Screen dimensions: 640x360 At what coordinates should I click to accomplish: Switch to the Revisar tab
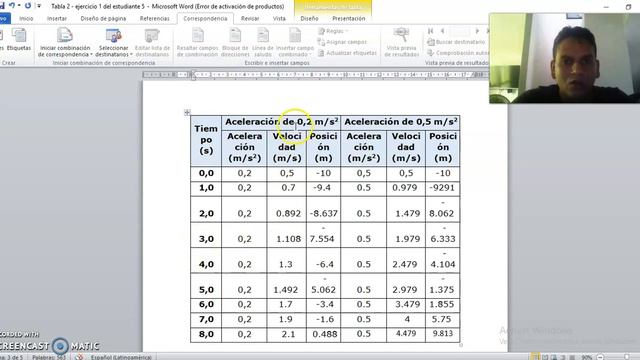[x=250, y=18]
